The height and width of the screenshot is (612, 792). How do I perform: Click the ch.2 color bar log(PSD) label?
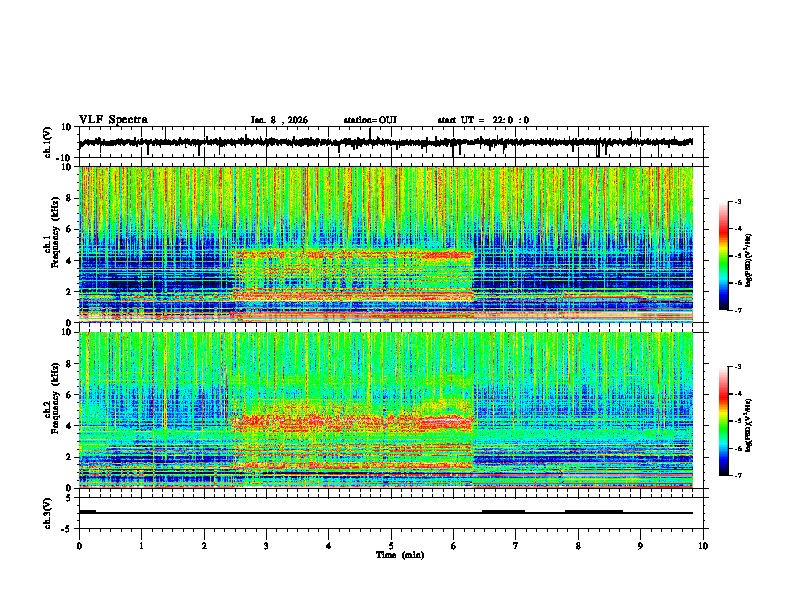click(x=749, y=425)
